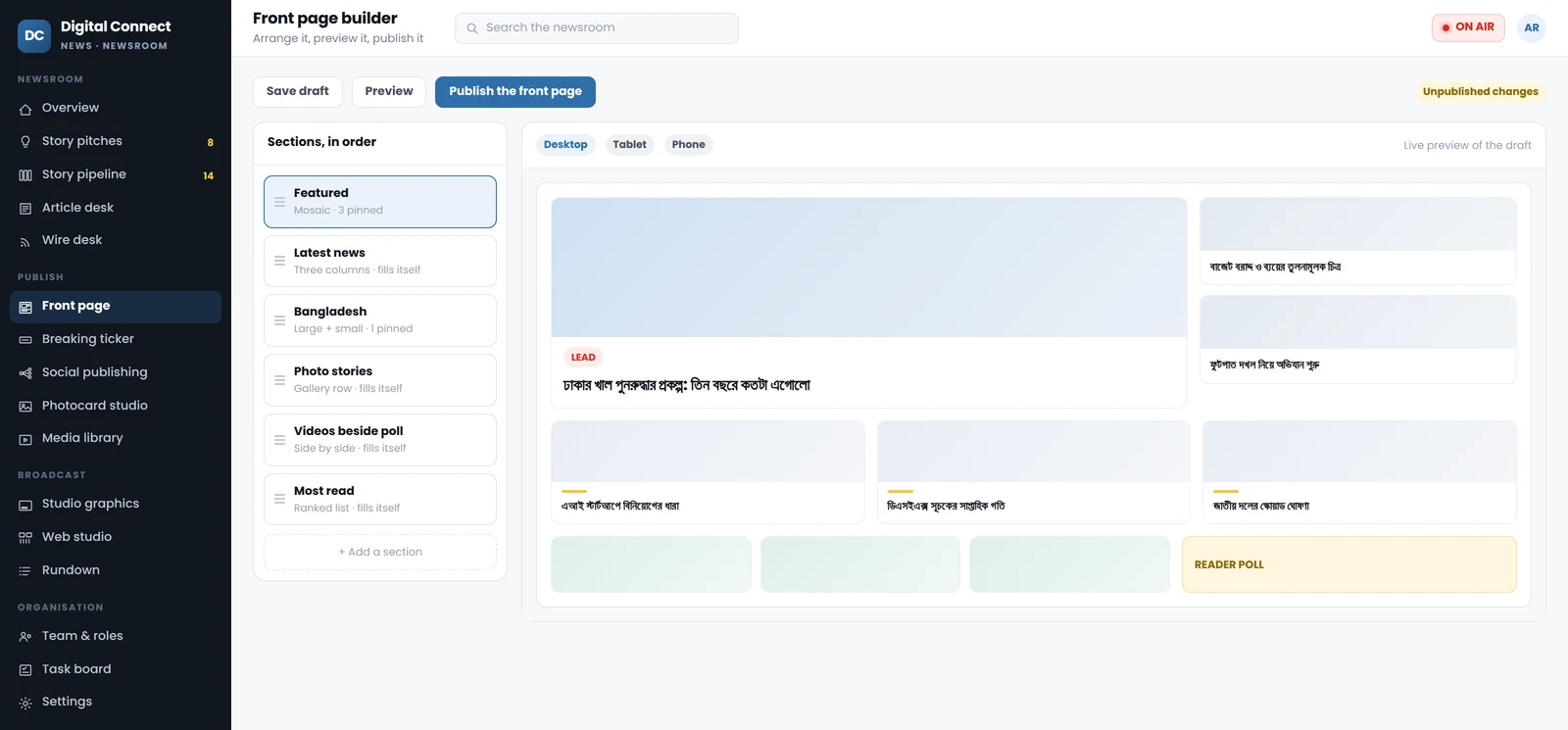
Task: Click the Story pipeline count badge 14
Action: [x=208, y=176]
